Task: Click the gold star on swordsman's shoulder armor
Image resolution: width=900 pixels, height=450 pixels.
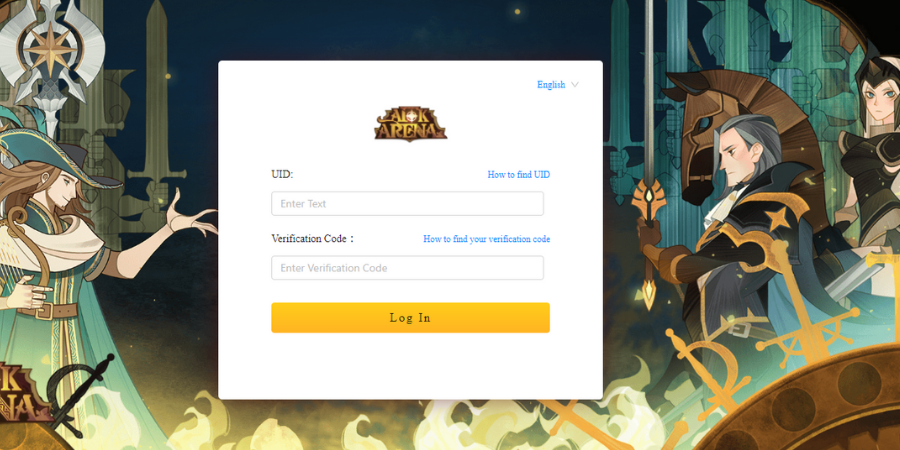Action: tap(775, 220)
